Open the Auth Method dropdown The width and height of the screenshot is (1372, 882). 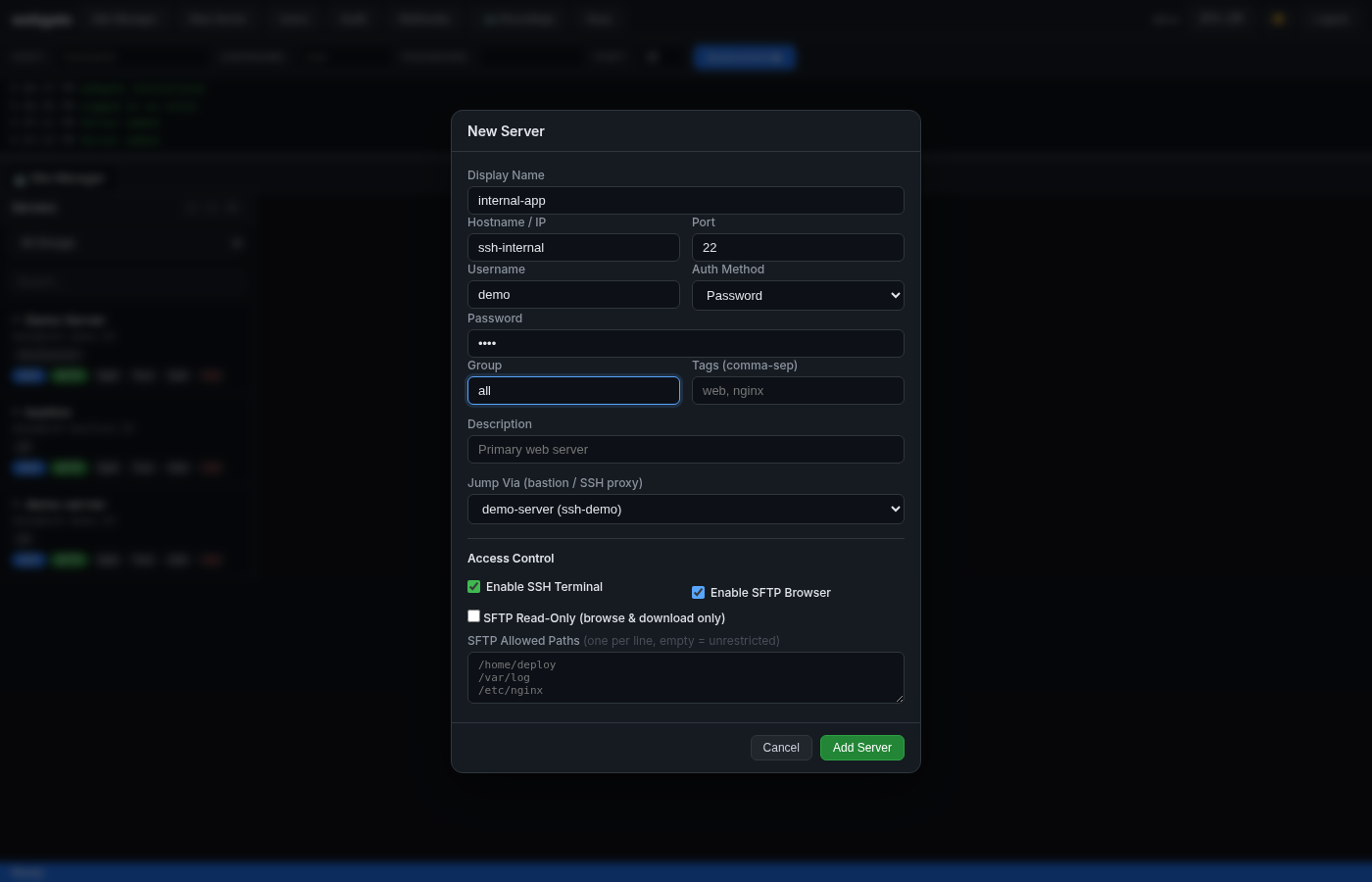tap(798, 295)
